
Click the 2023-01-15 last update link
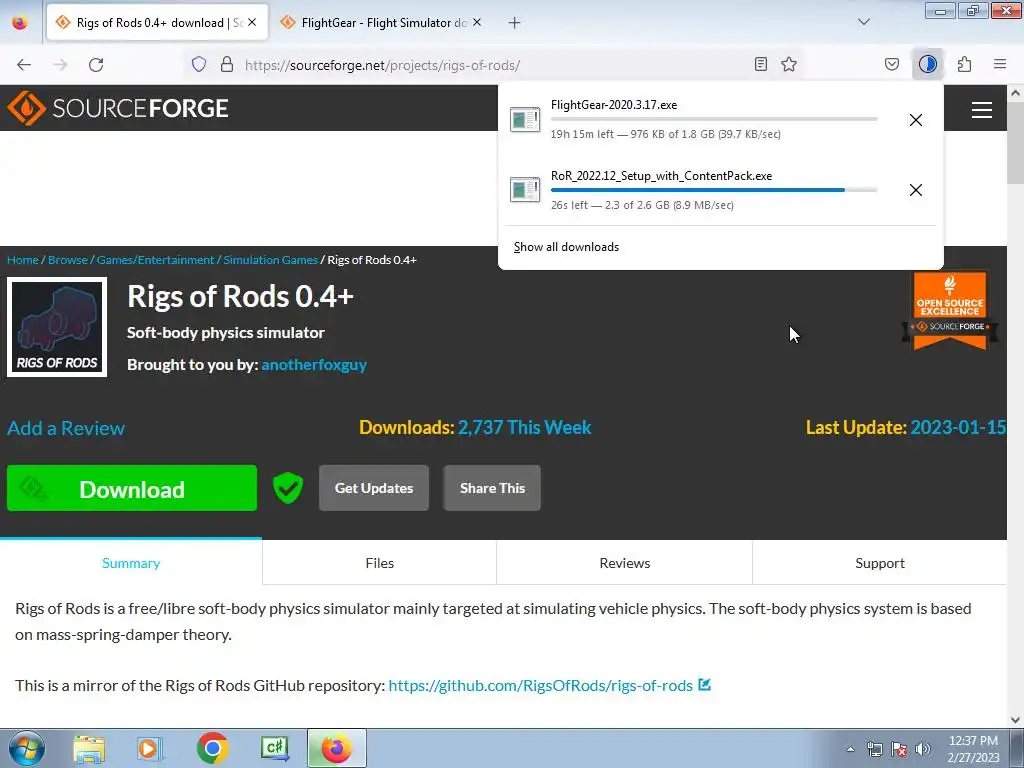pyautogui.click(x=958, y=427)
